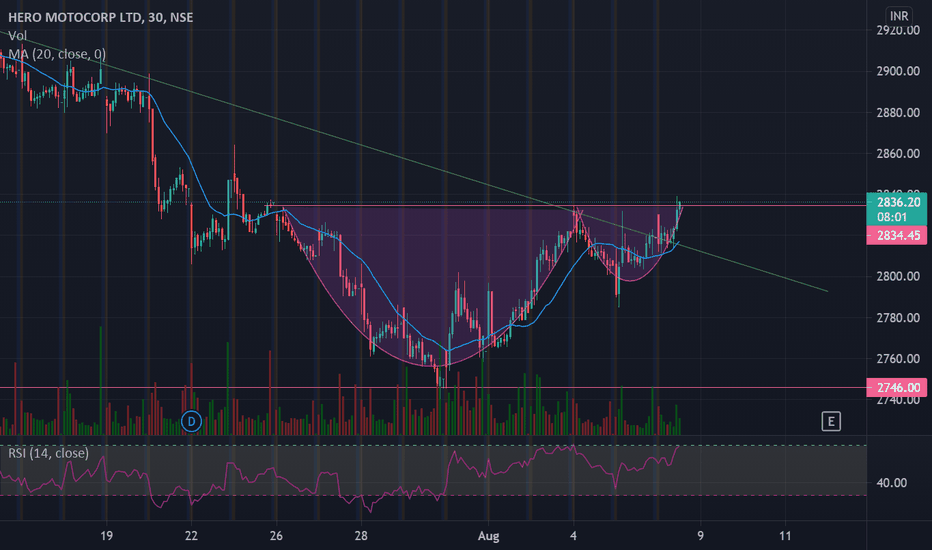Click the 08:01 countdown timer label
932x550 pixels.
click(x=892, y=217)
